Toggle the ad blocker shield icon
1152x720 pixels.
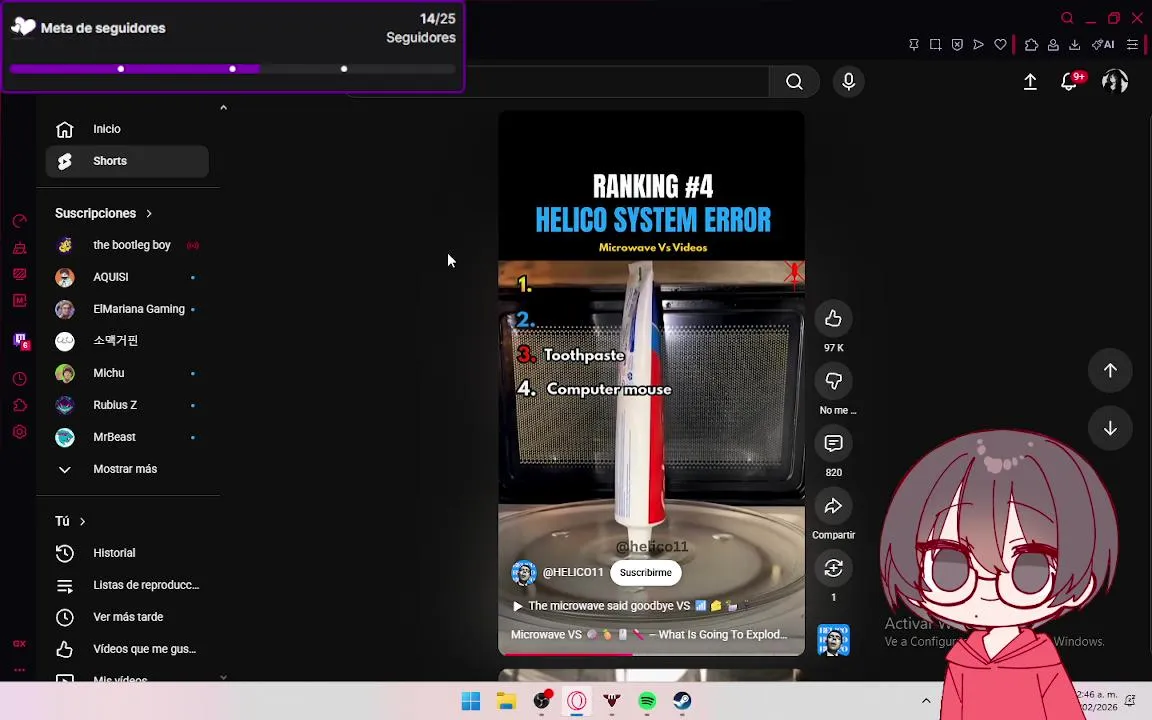957,45
